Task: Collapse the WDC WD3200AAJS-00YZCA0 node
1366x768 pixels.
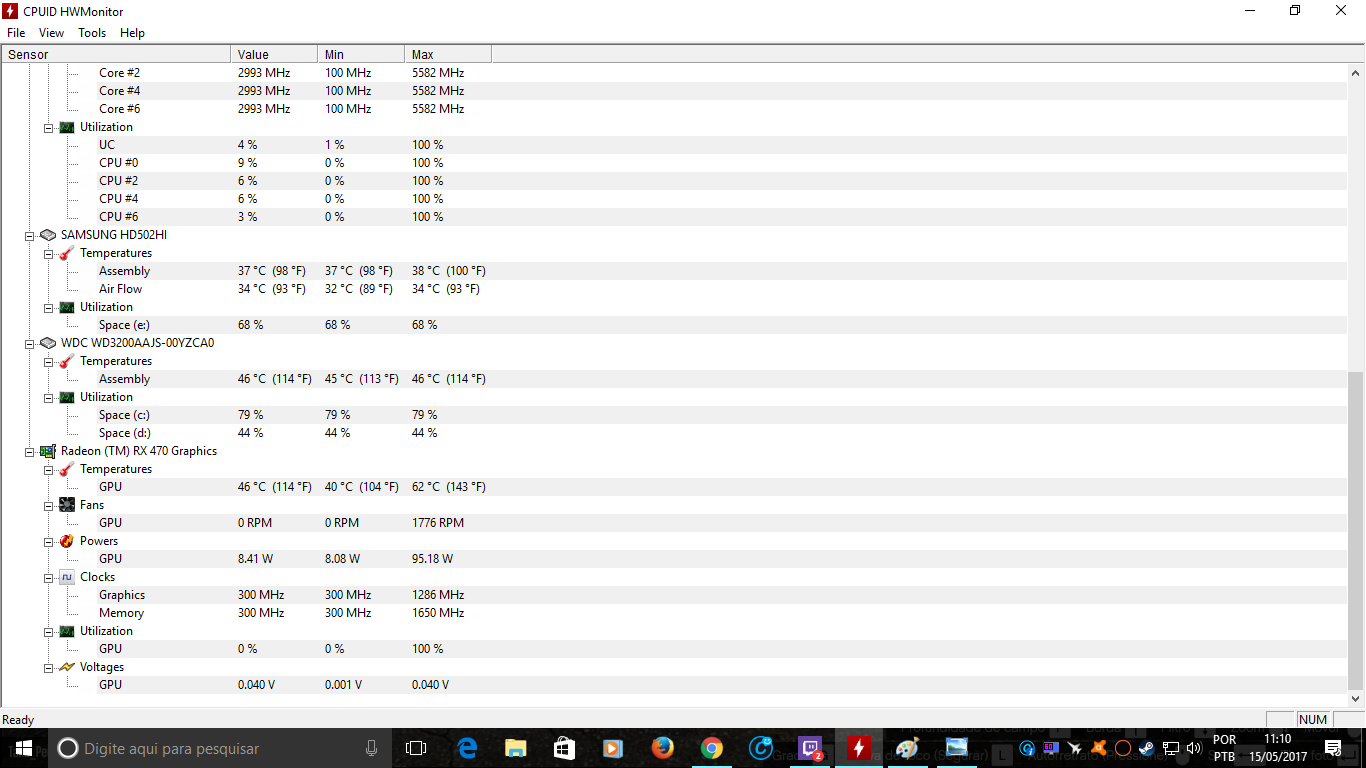Action: coord(30,343)
